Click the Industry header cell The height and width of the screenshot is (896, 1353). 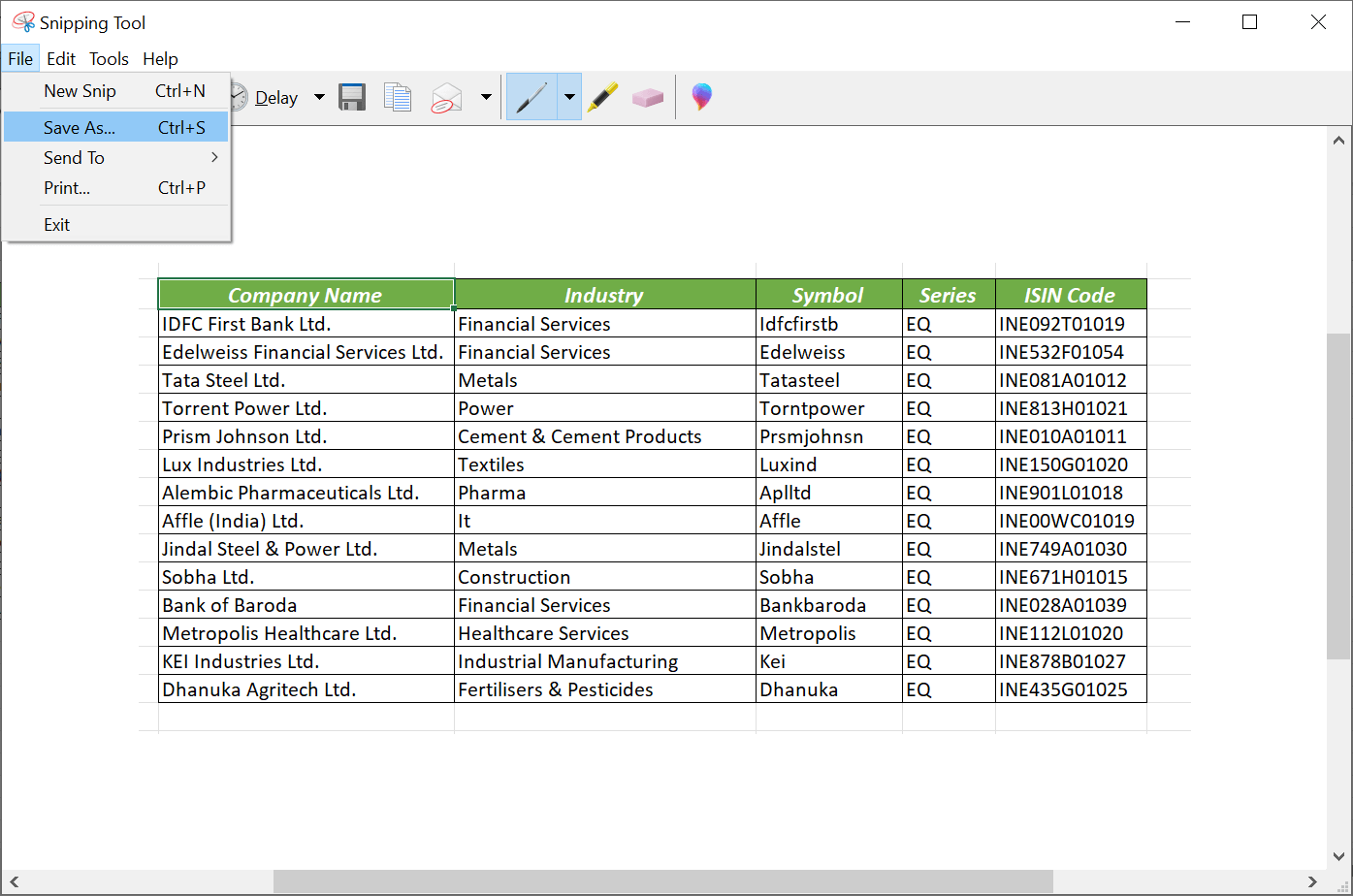tap(604, 295)
